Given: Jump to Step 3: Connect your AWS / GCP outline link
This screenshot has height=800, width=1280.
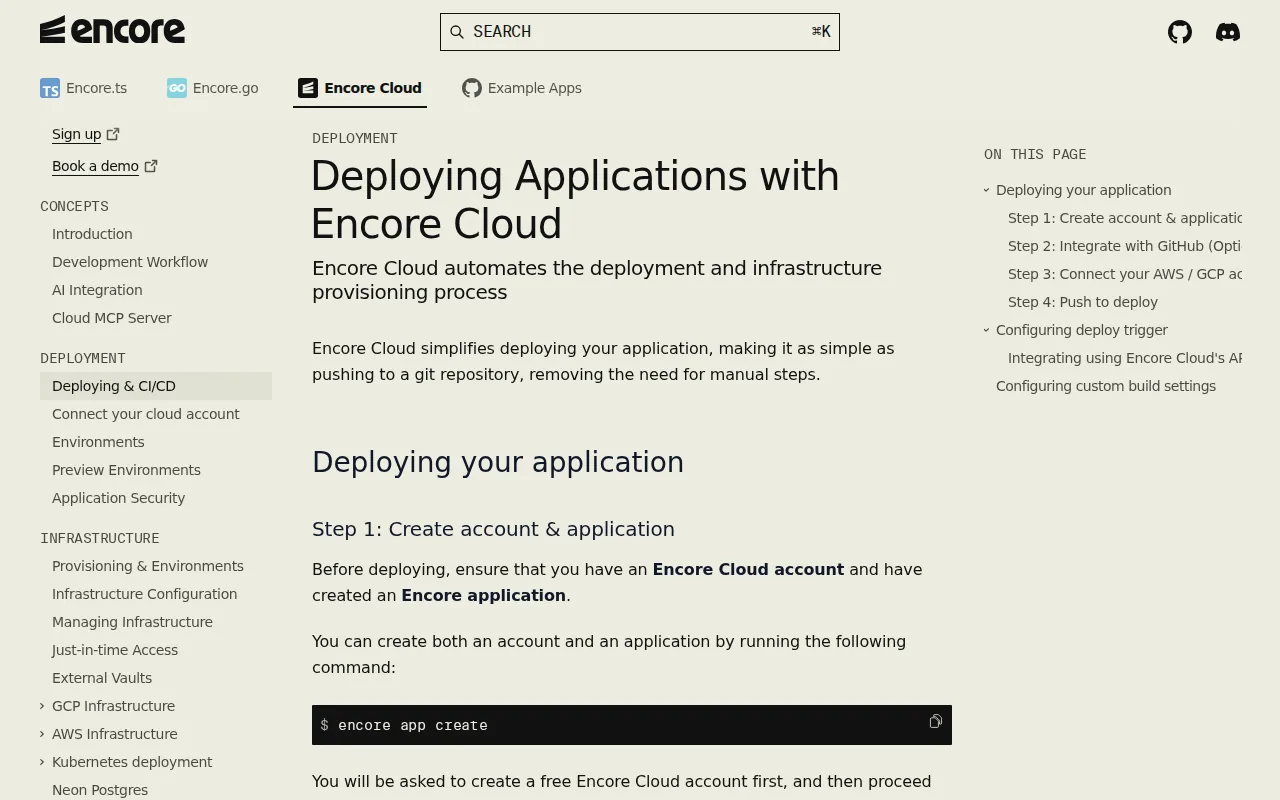Looking at the screenshot, I should (x=1125, y=274).
